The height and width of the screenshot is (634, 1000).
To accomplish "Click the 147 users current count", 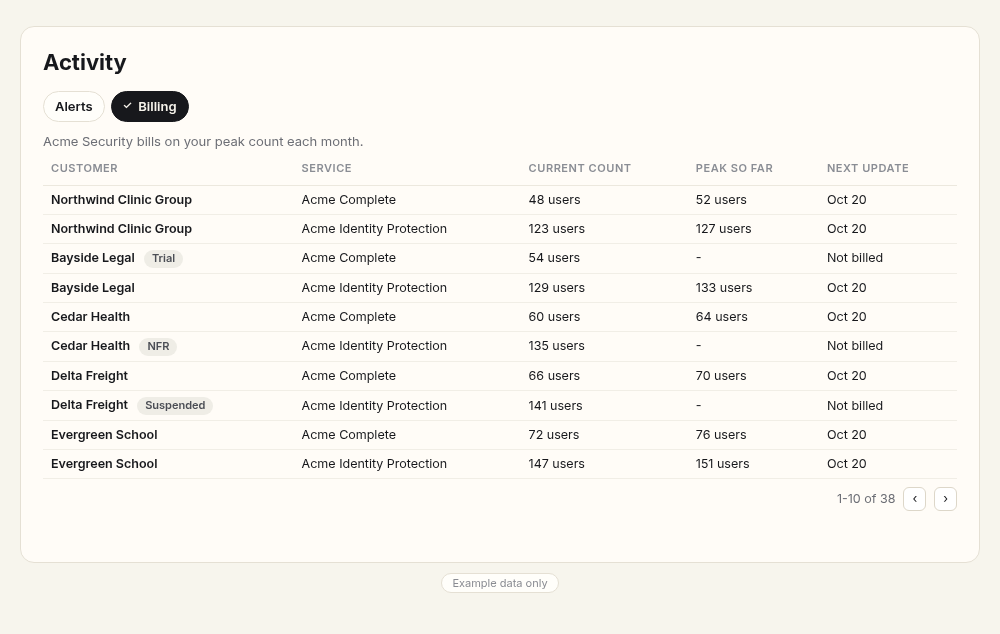I will point(556,464).
